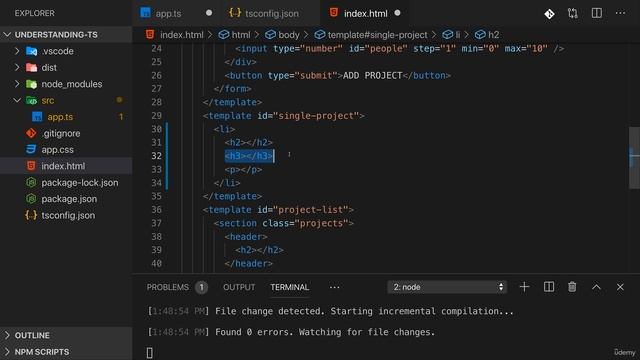Click body breadcrumb segment

click(289, 35)
